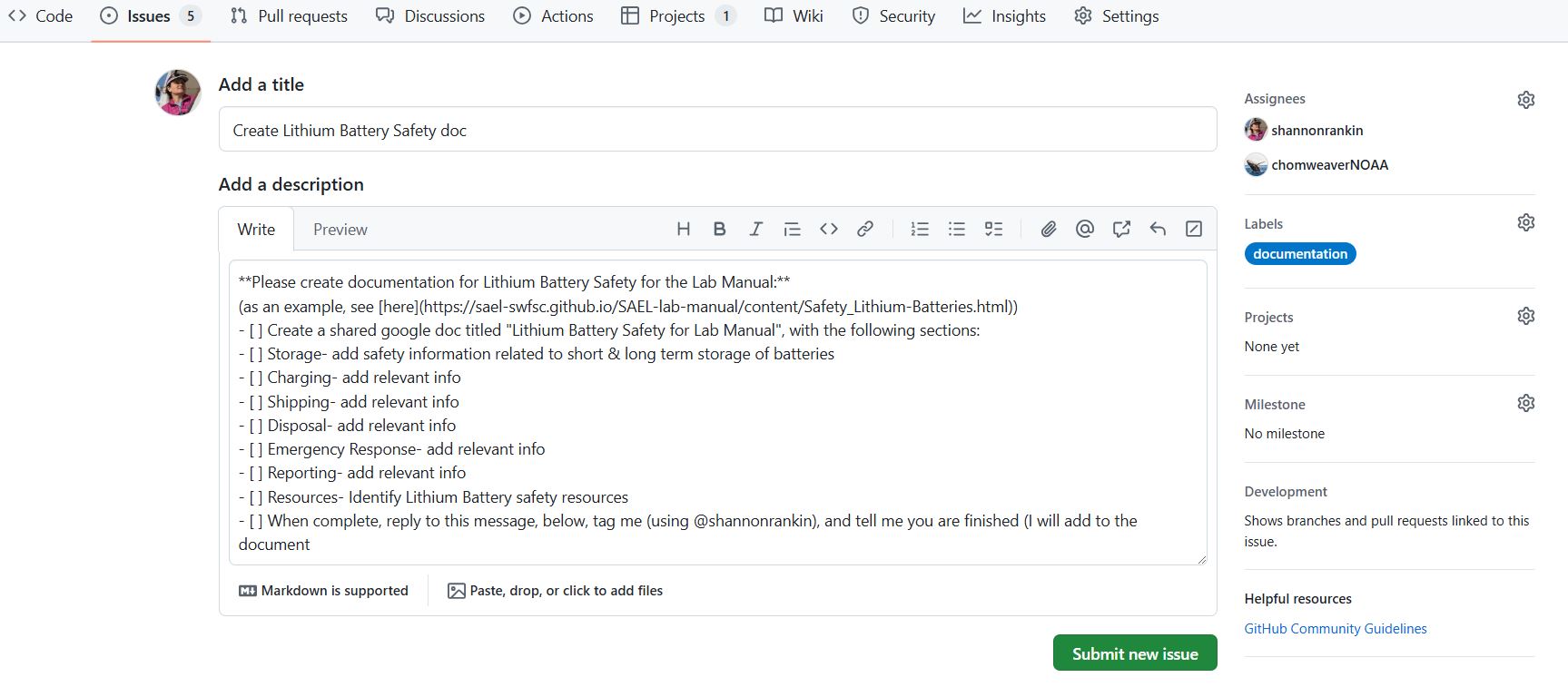Image resolution: width=1568 pixels, height=687 pixels.
Task: Open the Assignees gear menu
Action: pyautogui.click(x=1525, y=100)
